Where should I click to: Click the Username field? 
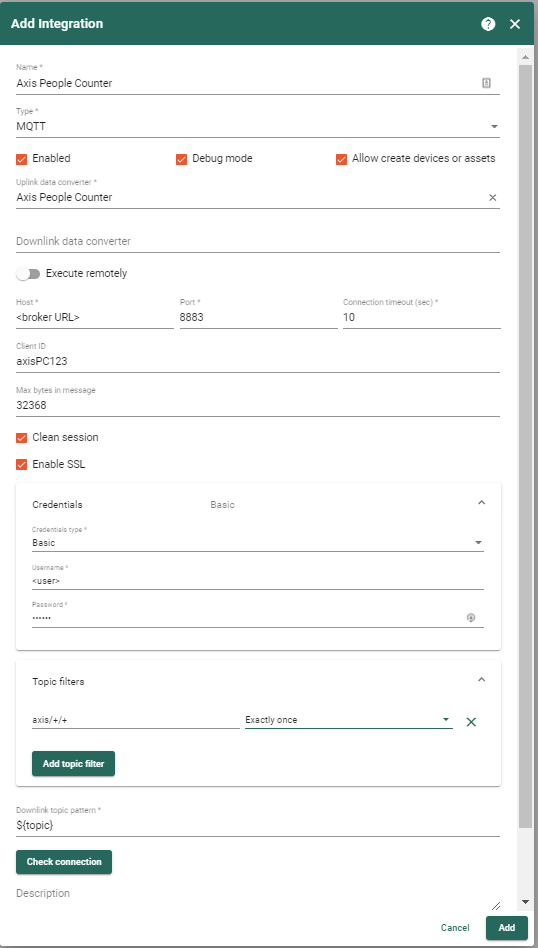tap(258, 581)
